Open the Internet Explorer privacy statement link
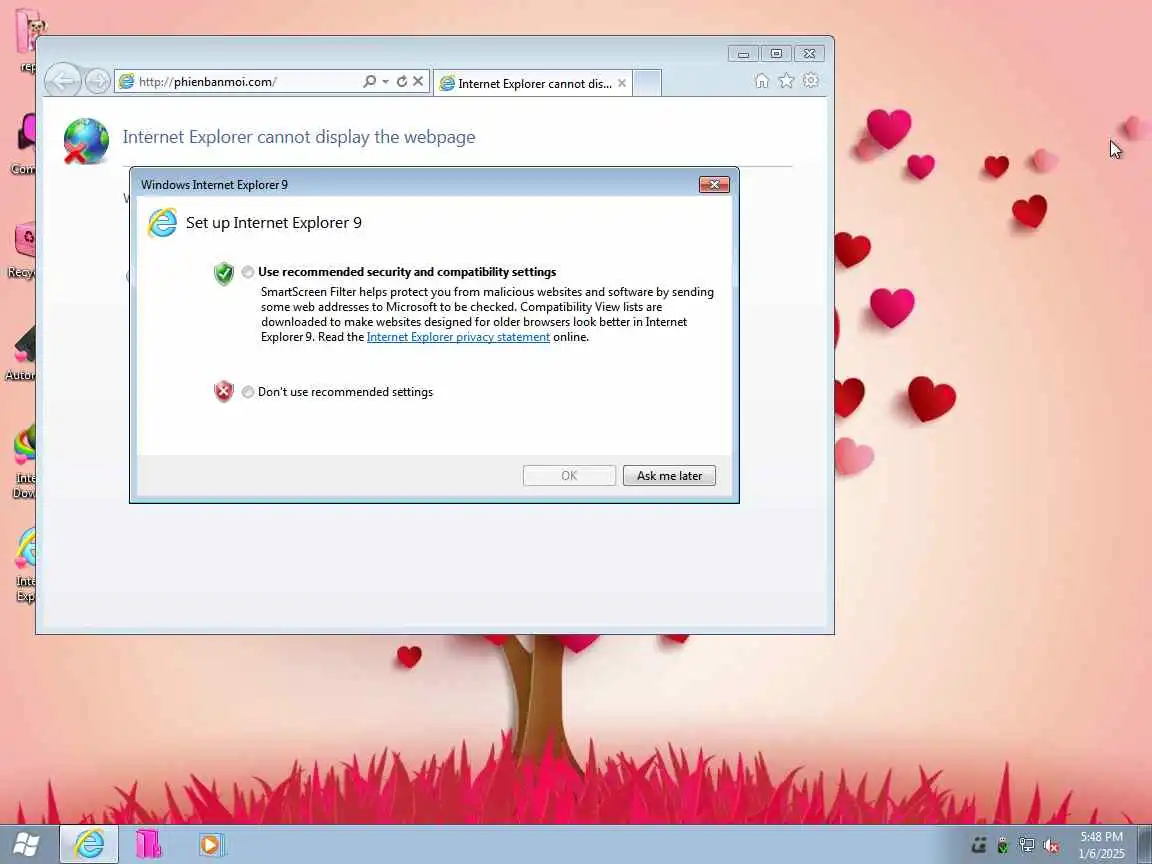The height and width of the screenshot is (864, 1152). point(458,336)
